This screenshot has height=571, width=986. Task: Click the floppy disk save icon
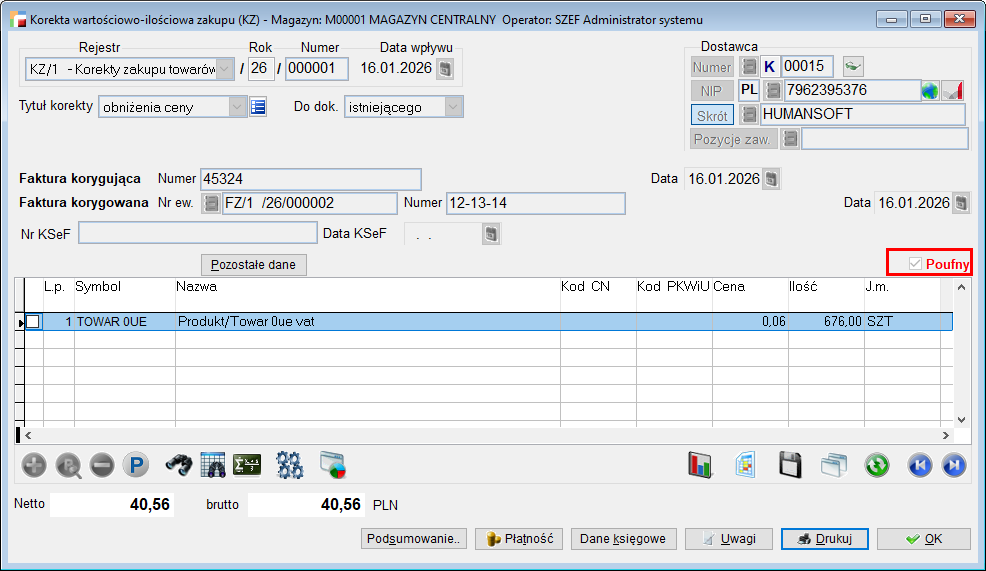click(x=791, y=464)
